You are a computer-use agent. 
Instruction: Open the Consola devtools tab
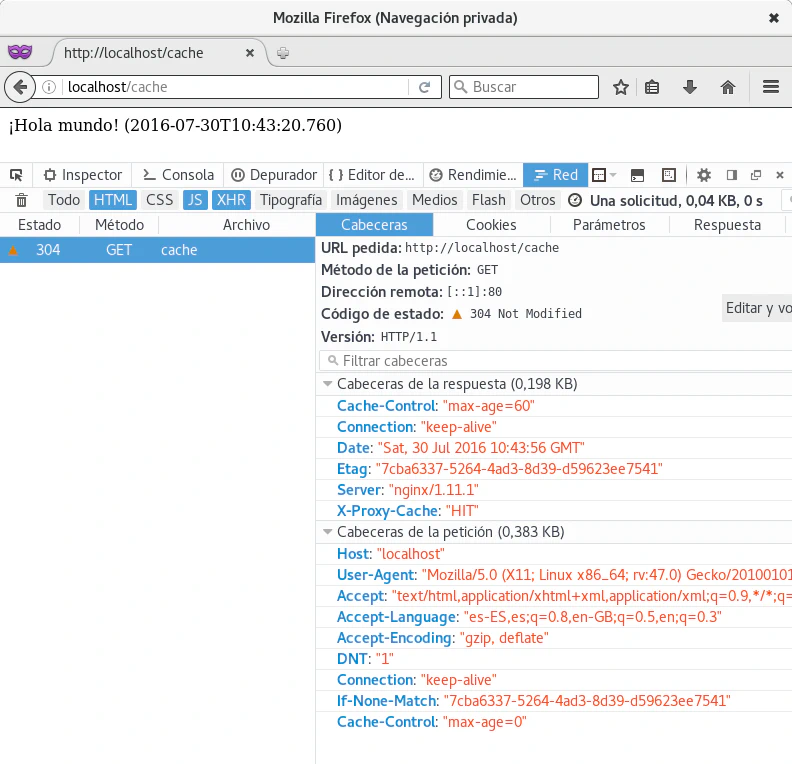click(178, 175)
